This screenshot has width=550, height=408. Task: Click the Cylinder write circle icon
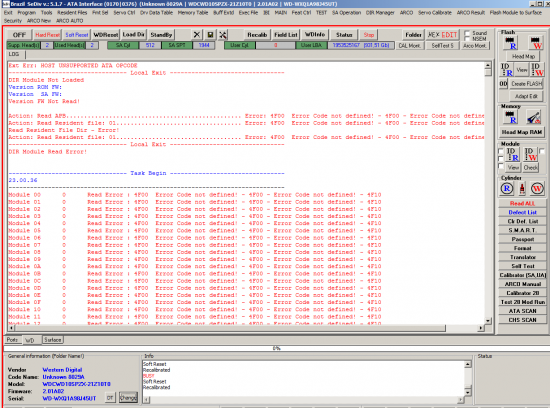click(537, 189)
